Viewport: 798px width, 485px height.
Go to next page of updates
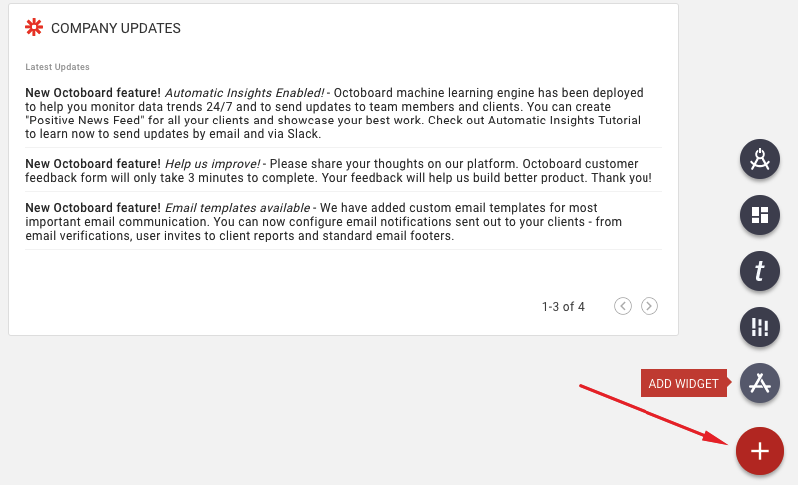tap(649, 306)
